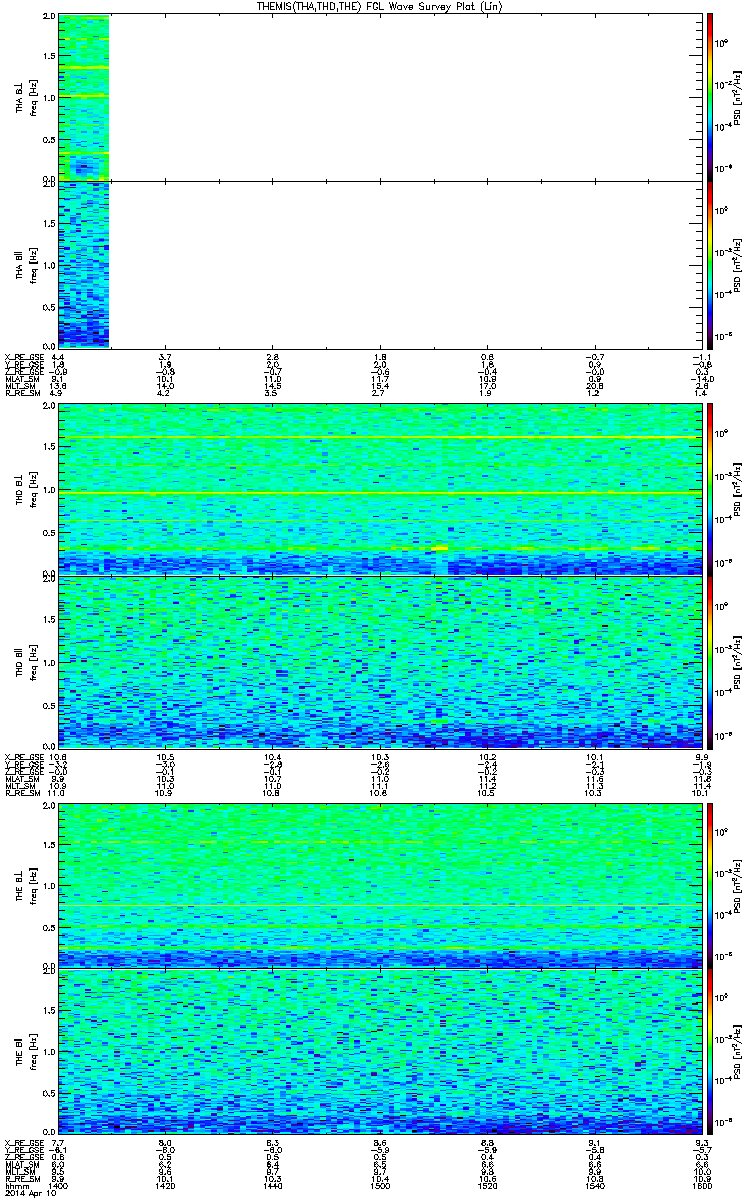Viewport: 750px width, 1200px height.
Task: Click the 1540 time label on bottom axis
Action: pyautogui.click(x=593, y=1185)
